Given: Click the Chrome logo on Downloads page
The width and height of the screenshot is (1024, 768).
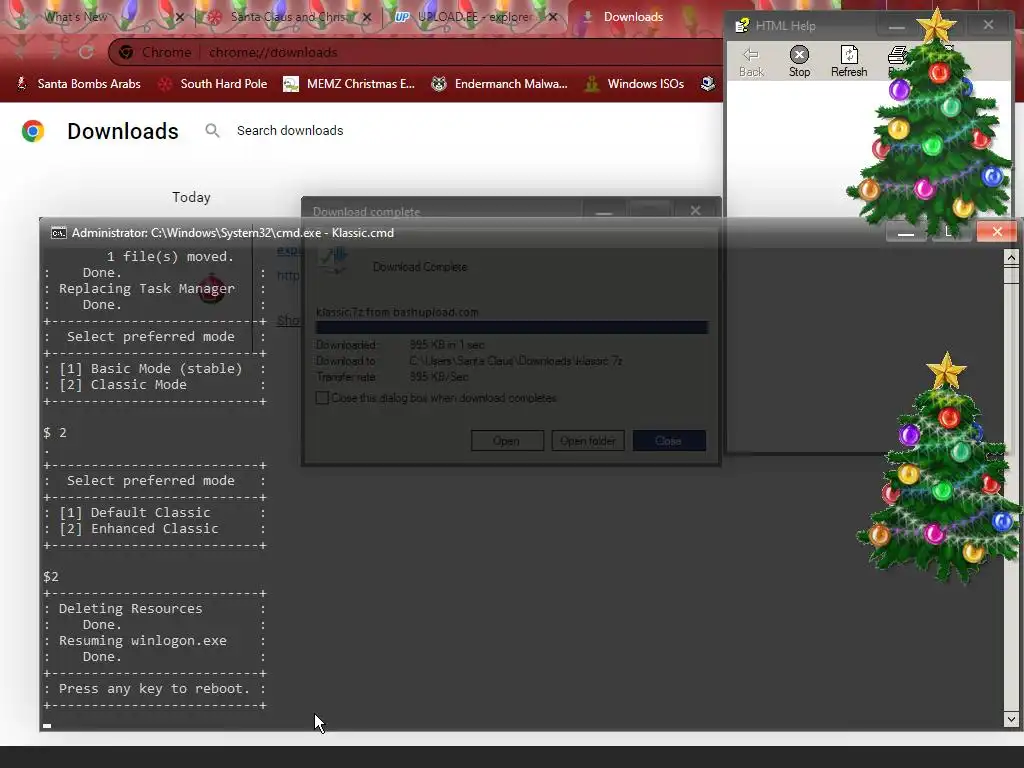Looking at the screenshot, I should point(33,131).
